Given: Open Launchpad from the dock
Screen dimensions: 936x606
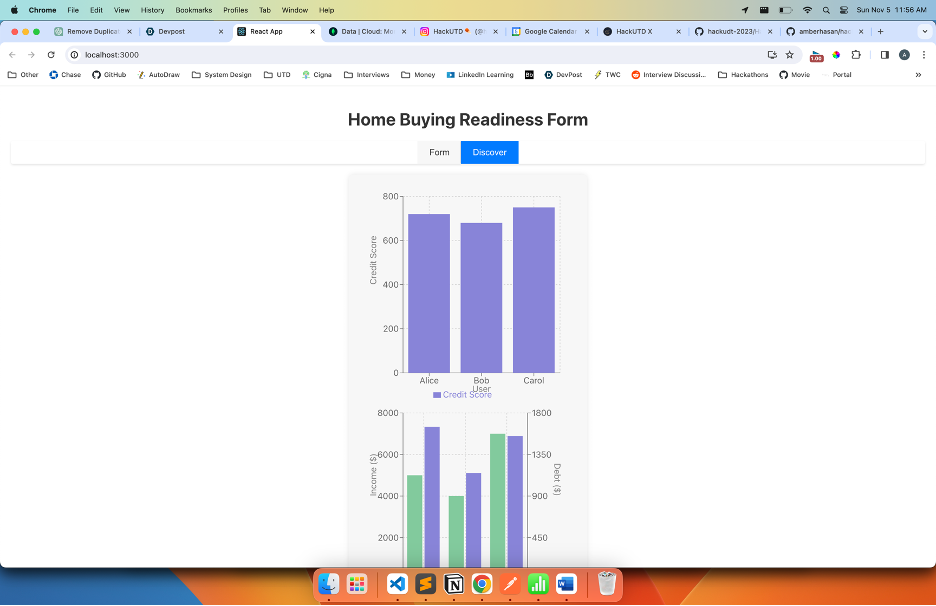Looking at the screenshot, I should pyautogui.click(x=357, y=584).
